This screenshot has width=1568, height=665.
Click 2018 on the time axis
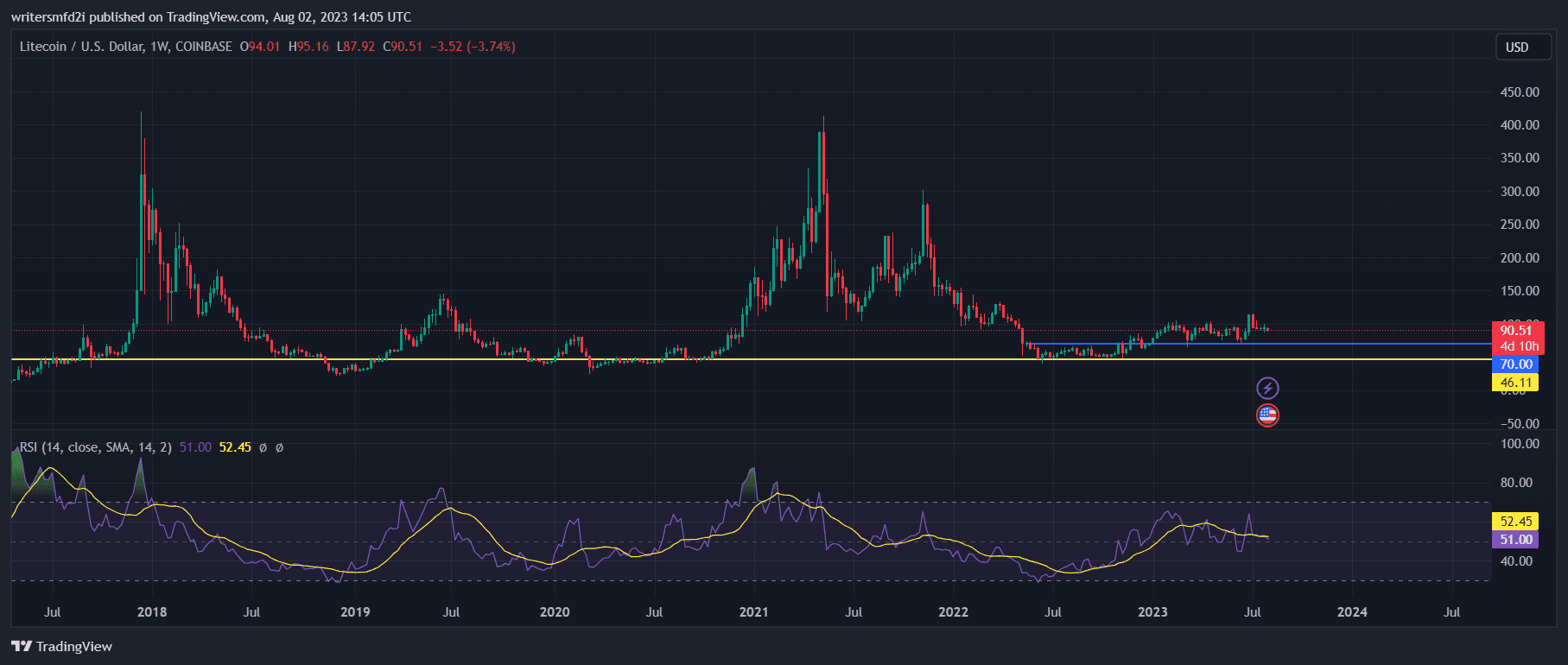coord(152,612)
